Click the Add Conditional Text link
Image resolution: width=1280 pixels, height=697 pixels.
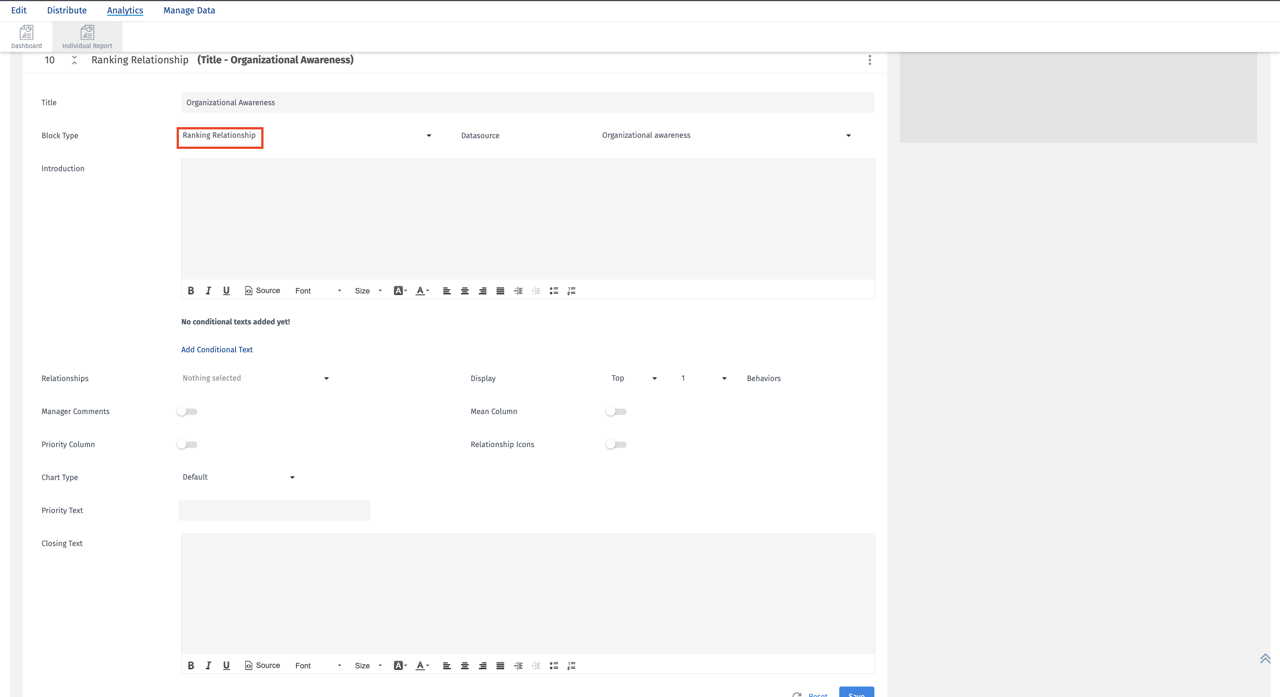(x=217, y=349)
